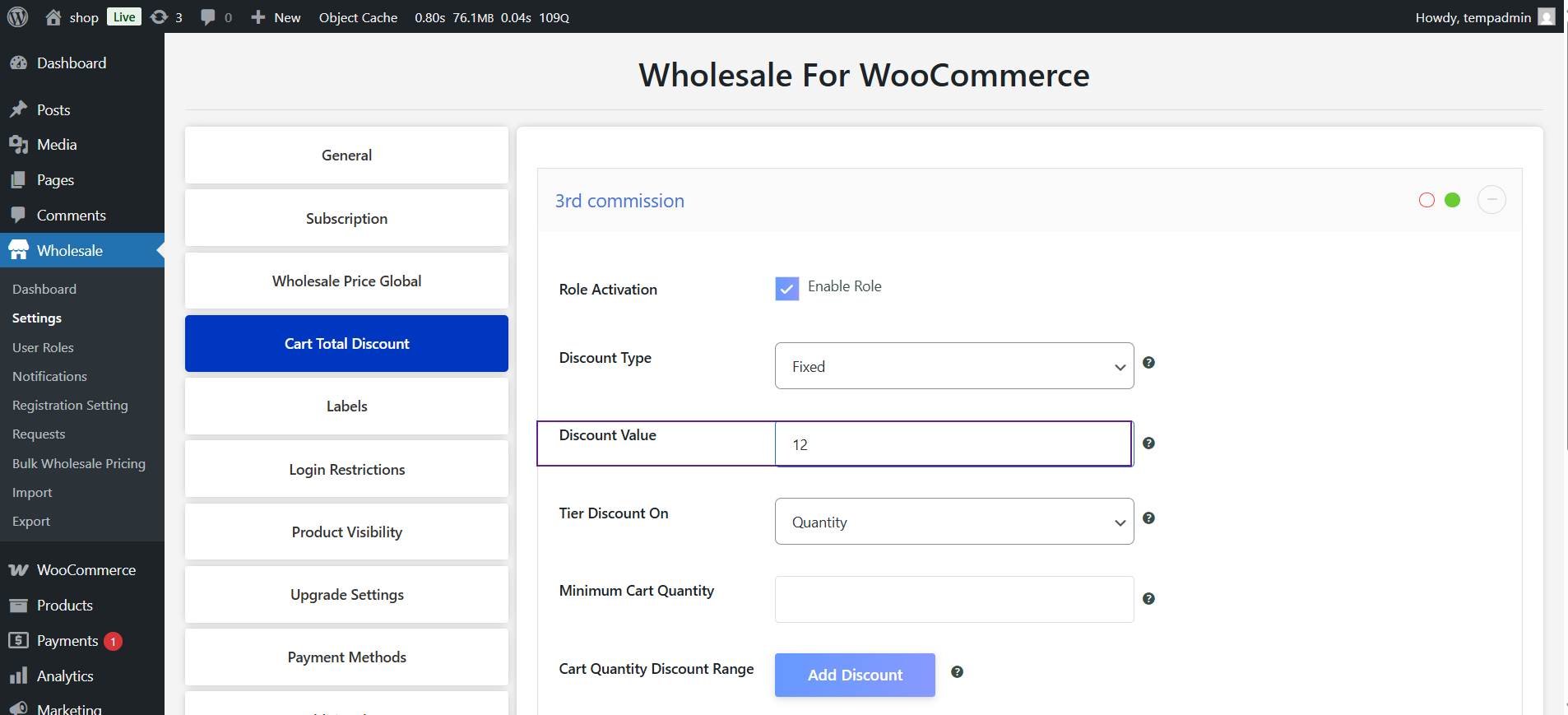Click Object Cache in admin bar
1568x715 pixels.
pyautogui.click(x=358, y=17)
